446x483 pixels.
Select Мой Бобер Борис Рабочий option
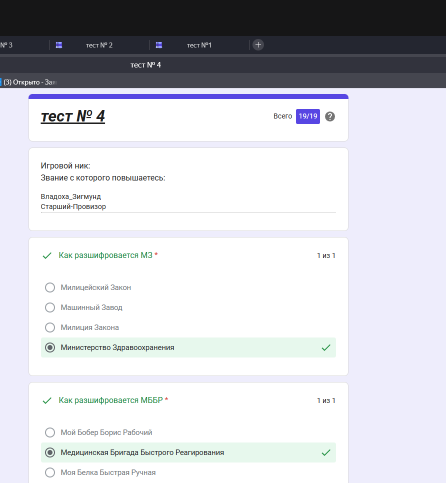click(x=50, y=432)
